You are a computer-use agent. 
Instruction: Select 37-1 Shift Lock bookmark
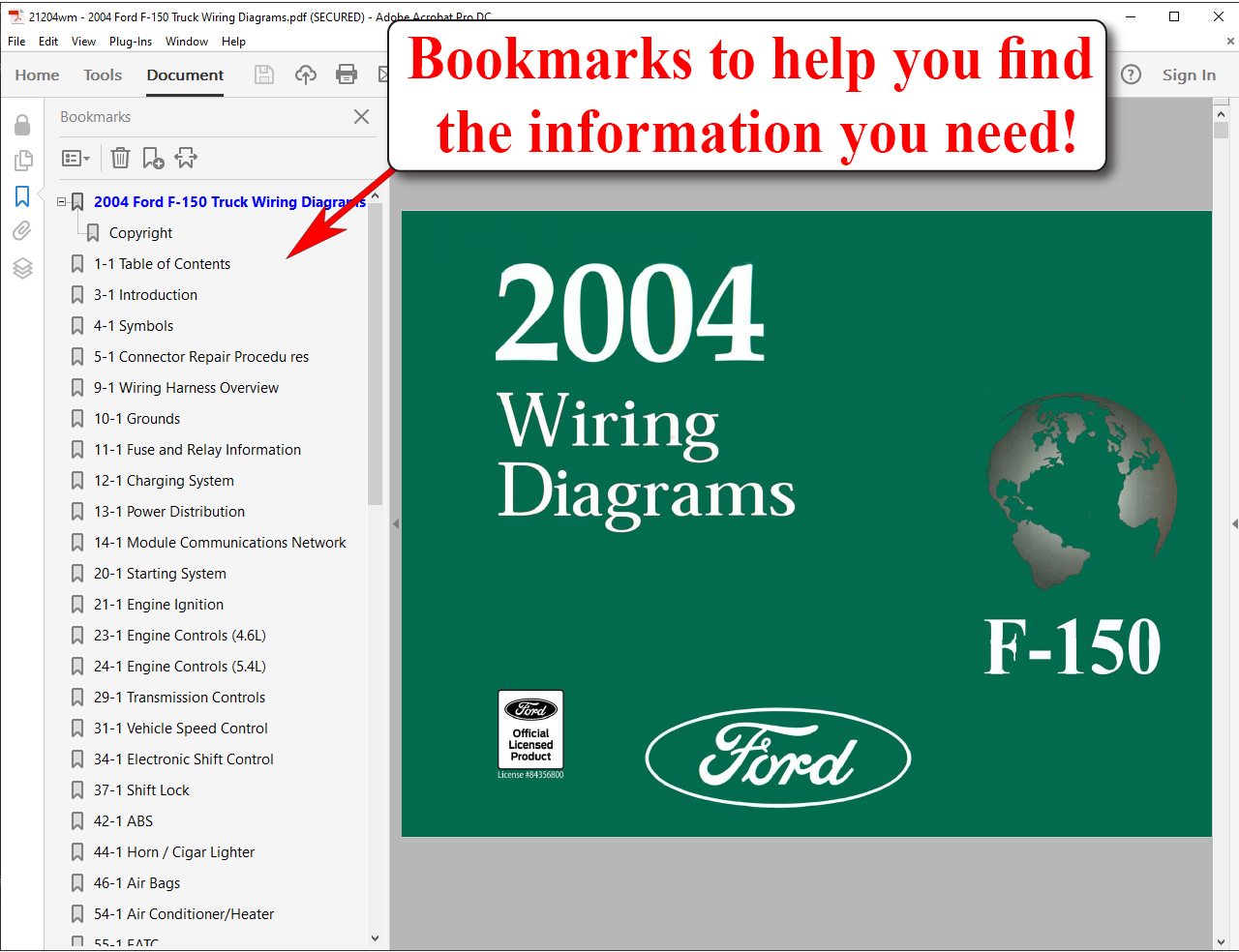coord(141,790)
